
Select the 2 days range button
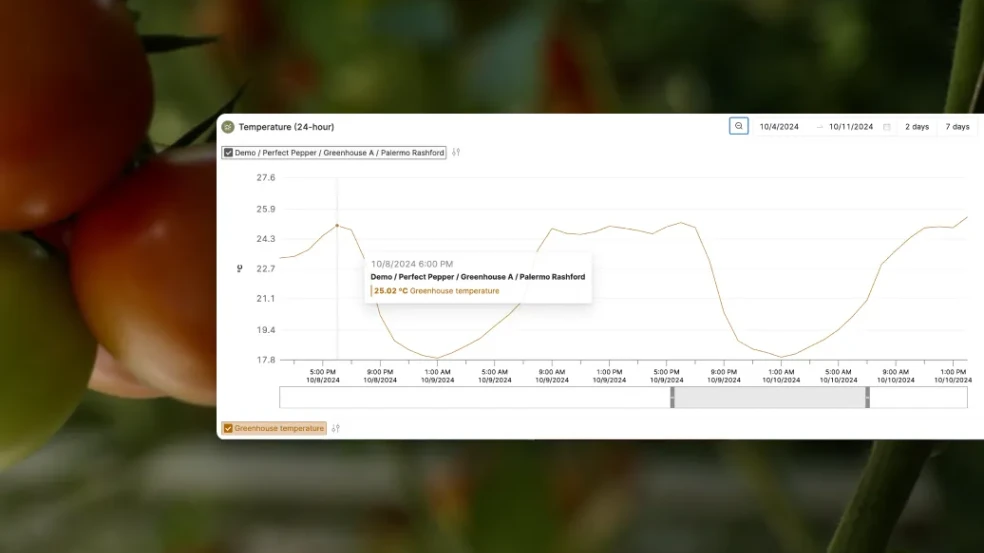(x=917, y=127)
